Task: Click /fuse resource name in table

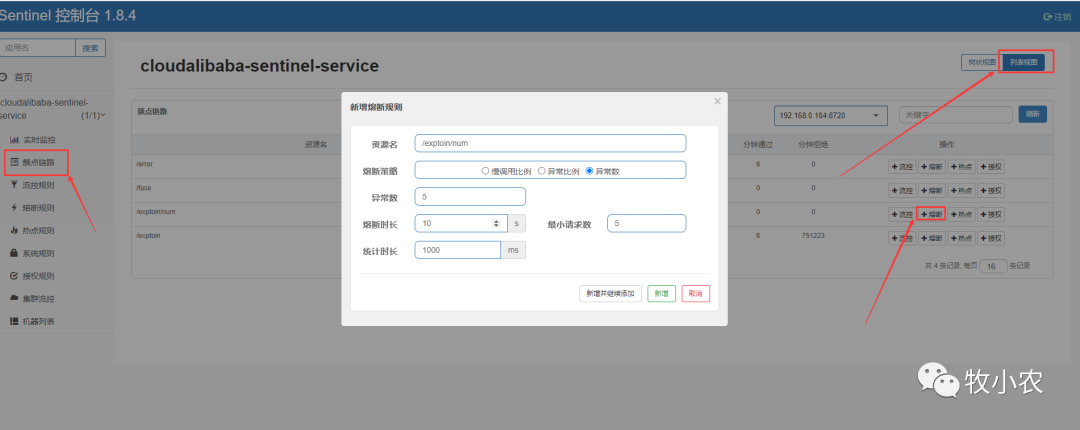Action: pyautogui.click(x=144, y=188)
